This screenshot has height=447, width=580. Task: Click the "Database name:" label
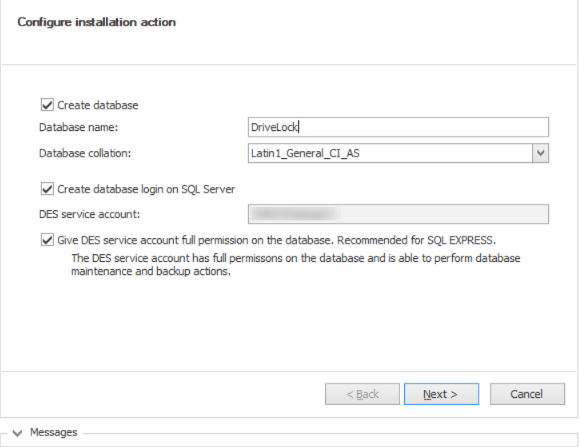pos(78,127)
